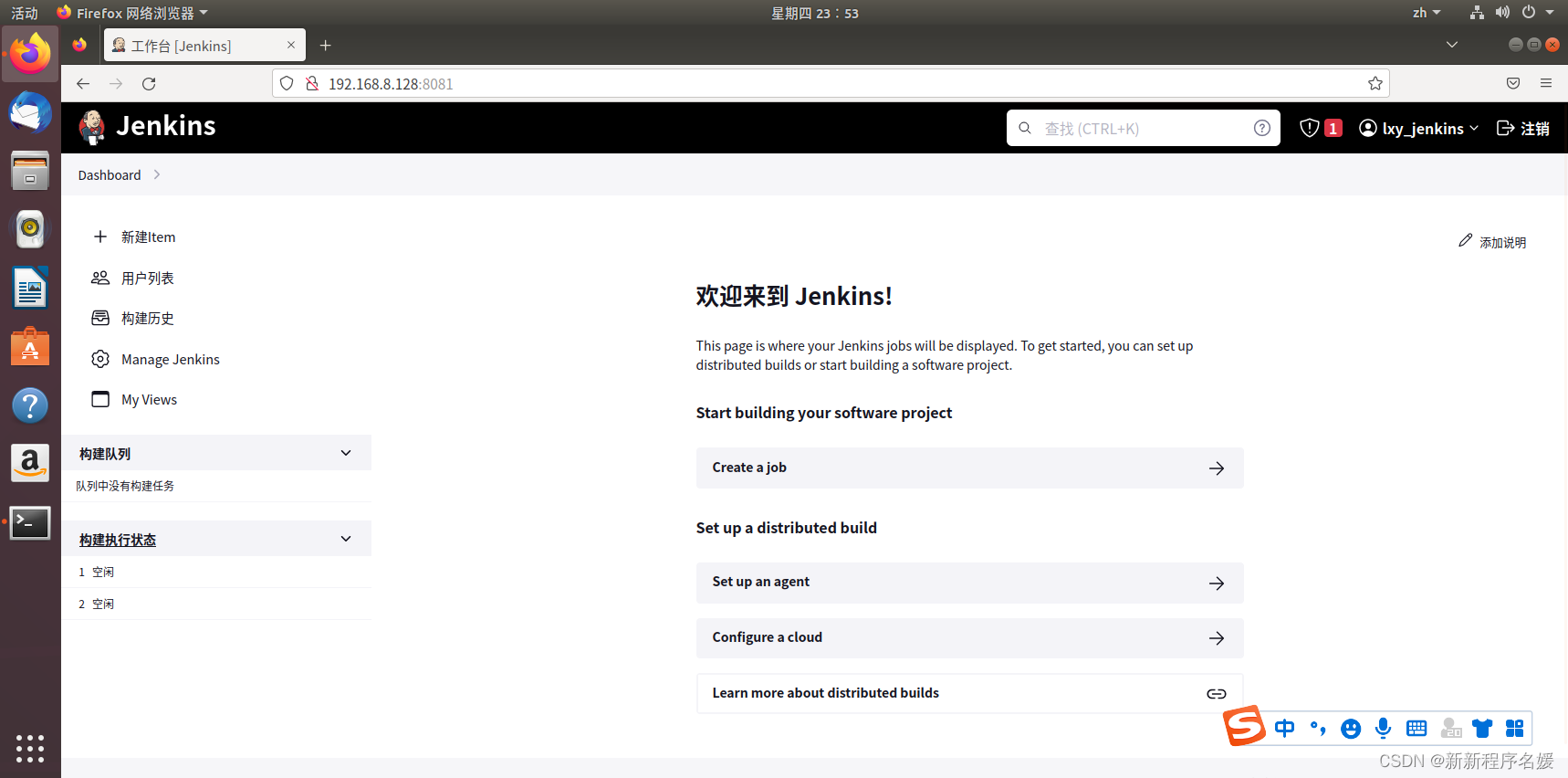
Task: Open the search help question-mark icon
Action: [1262, 128]
